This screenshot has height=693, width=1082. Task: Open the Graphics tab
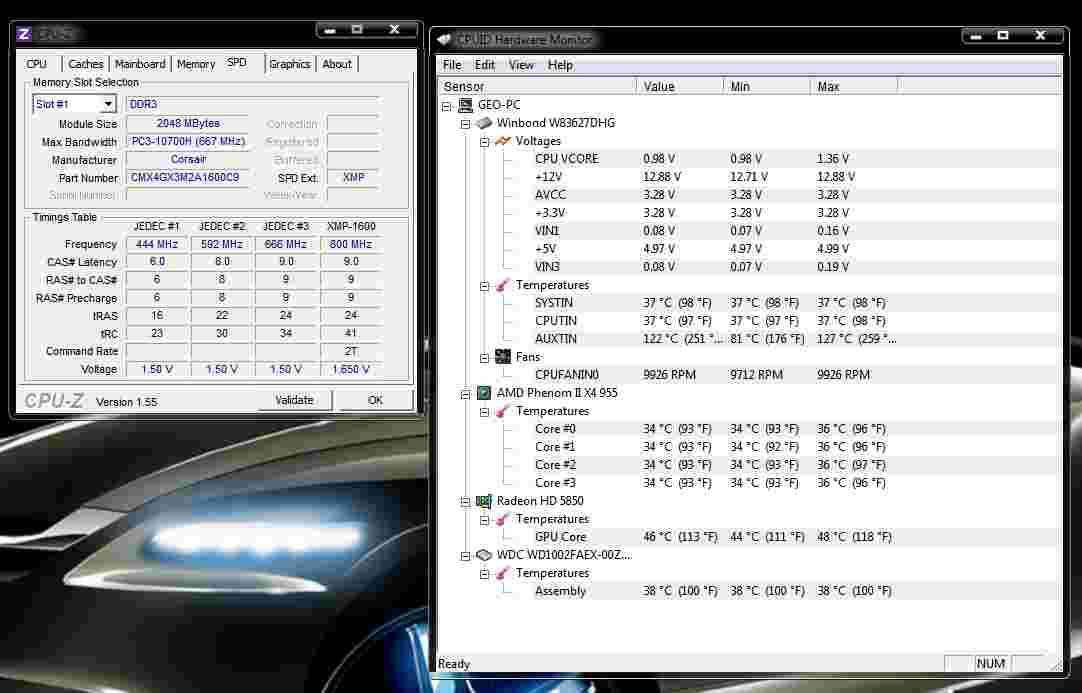[290, 64]
